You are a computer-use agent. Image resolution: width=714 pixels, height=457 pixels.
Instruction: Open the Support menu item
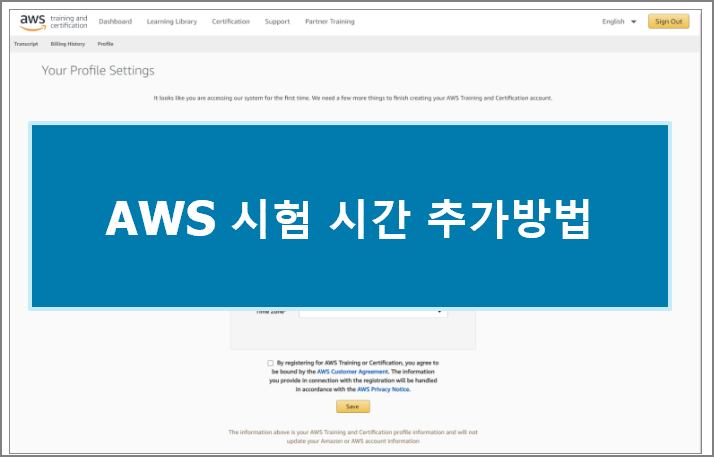(x=277, y=21)
